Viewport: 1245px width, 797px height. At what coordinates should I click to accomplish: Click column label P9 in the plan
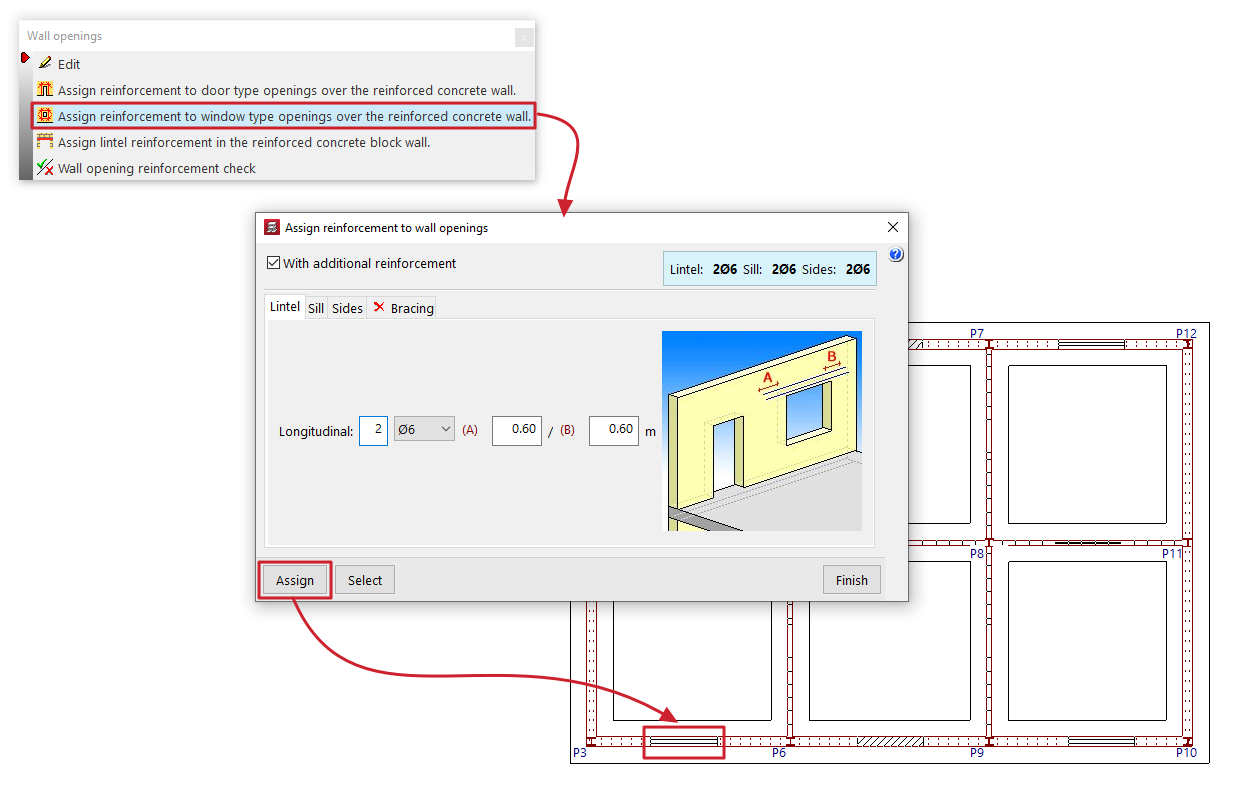pos(977,752)
